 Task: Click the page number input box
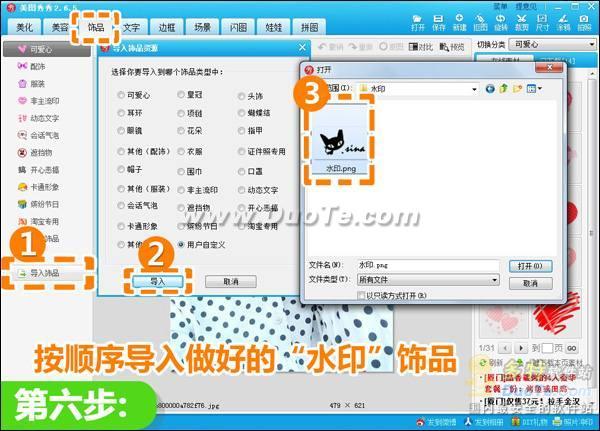point(548,348)
